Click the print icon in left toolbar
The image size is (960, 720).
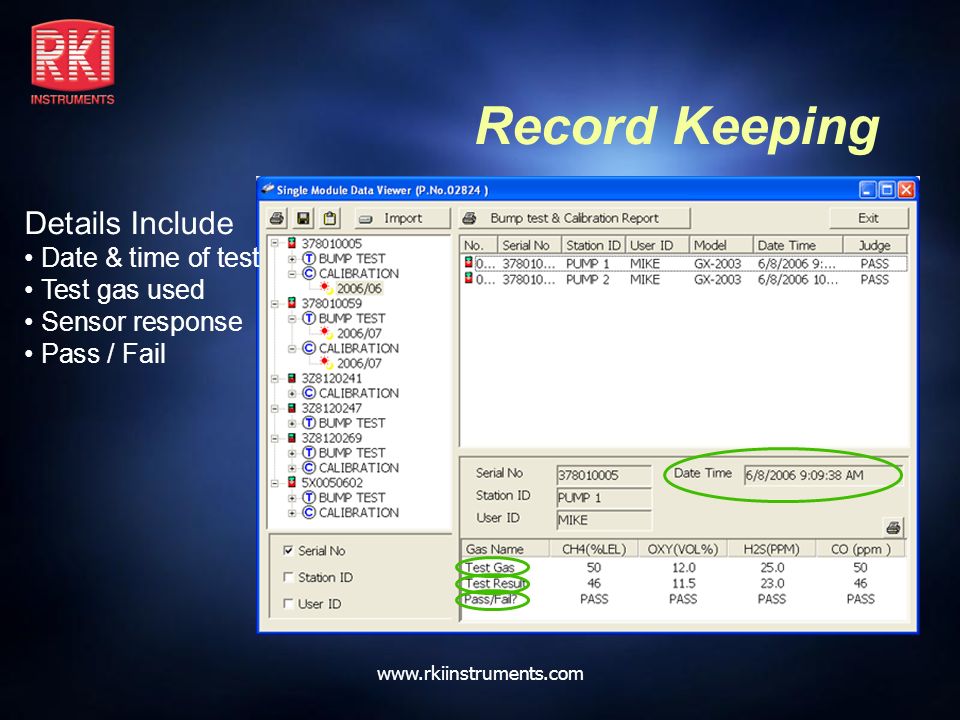click(277, 219)
